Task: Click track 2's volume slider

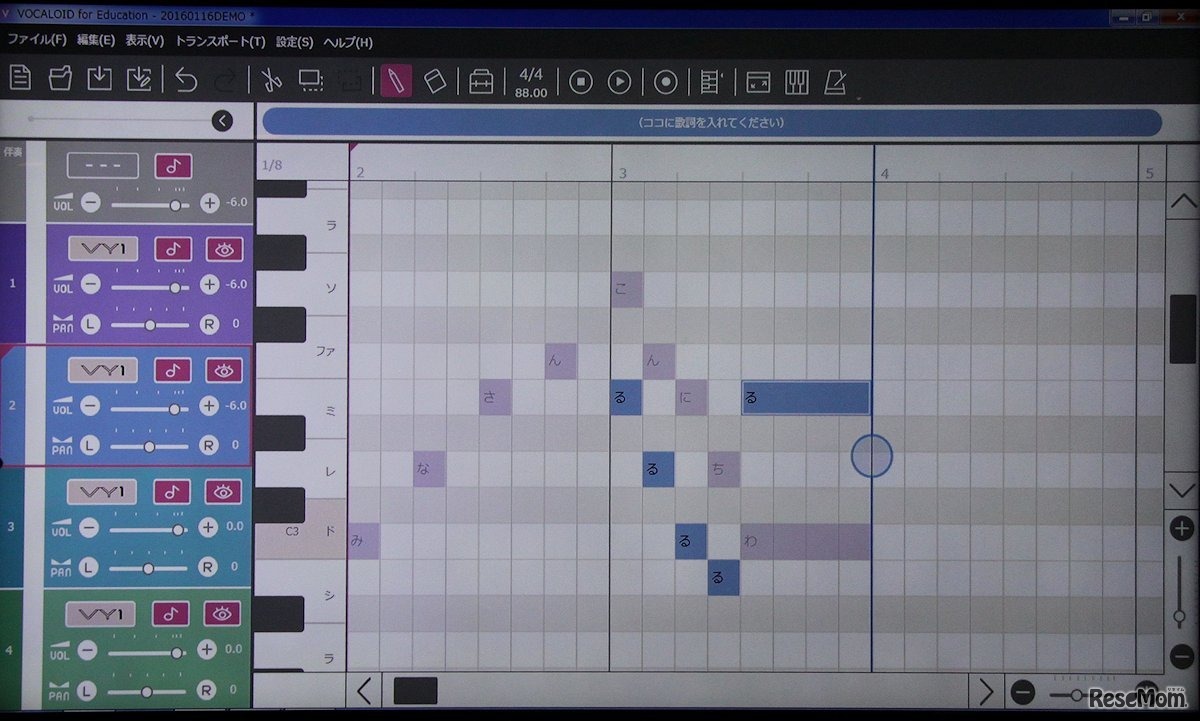Action: tap(150, 407)
